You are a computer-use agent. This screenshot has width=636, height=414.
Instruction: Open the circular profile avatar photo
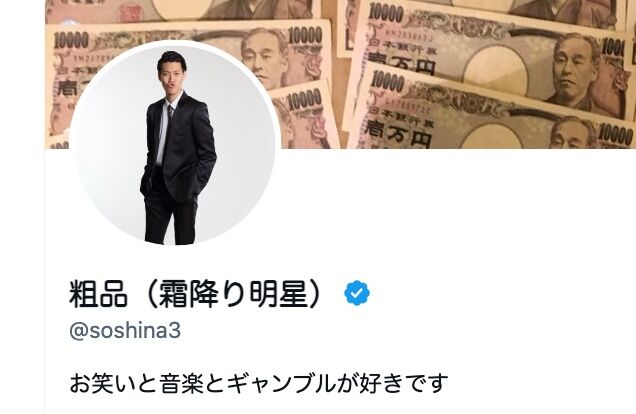[x=175, y=143]
